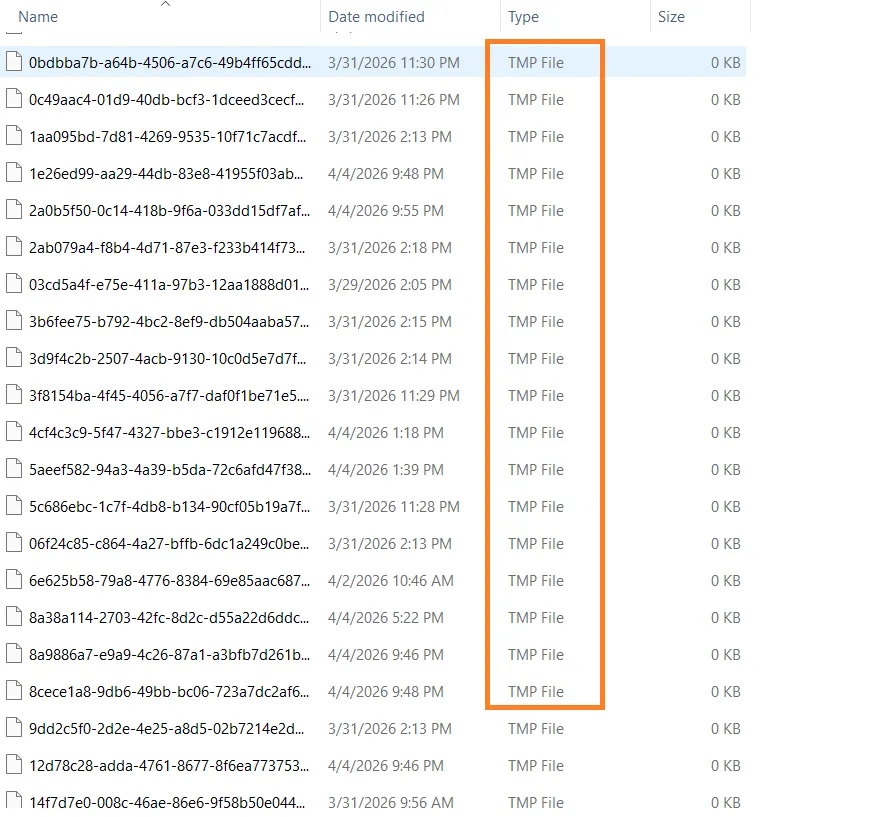Click the document icon for 3f8154ba file
Viewport: 870px width, 817px height.
pyautogui.click(x=11, y=395)
